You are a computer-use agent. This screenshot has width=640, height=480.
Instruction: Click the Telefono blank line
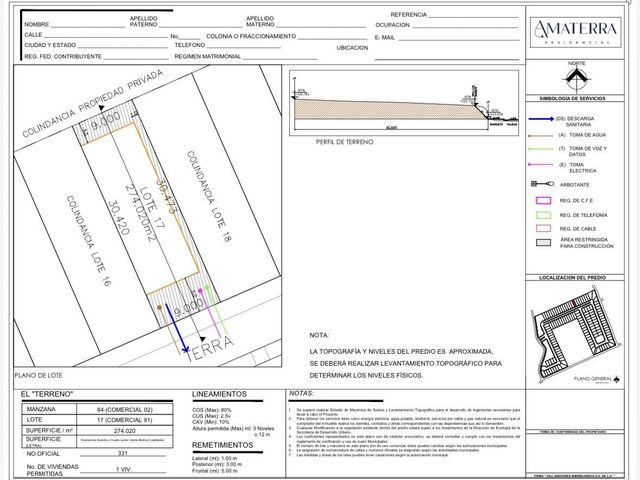(243, 47)
